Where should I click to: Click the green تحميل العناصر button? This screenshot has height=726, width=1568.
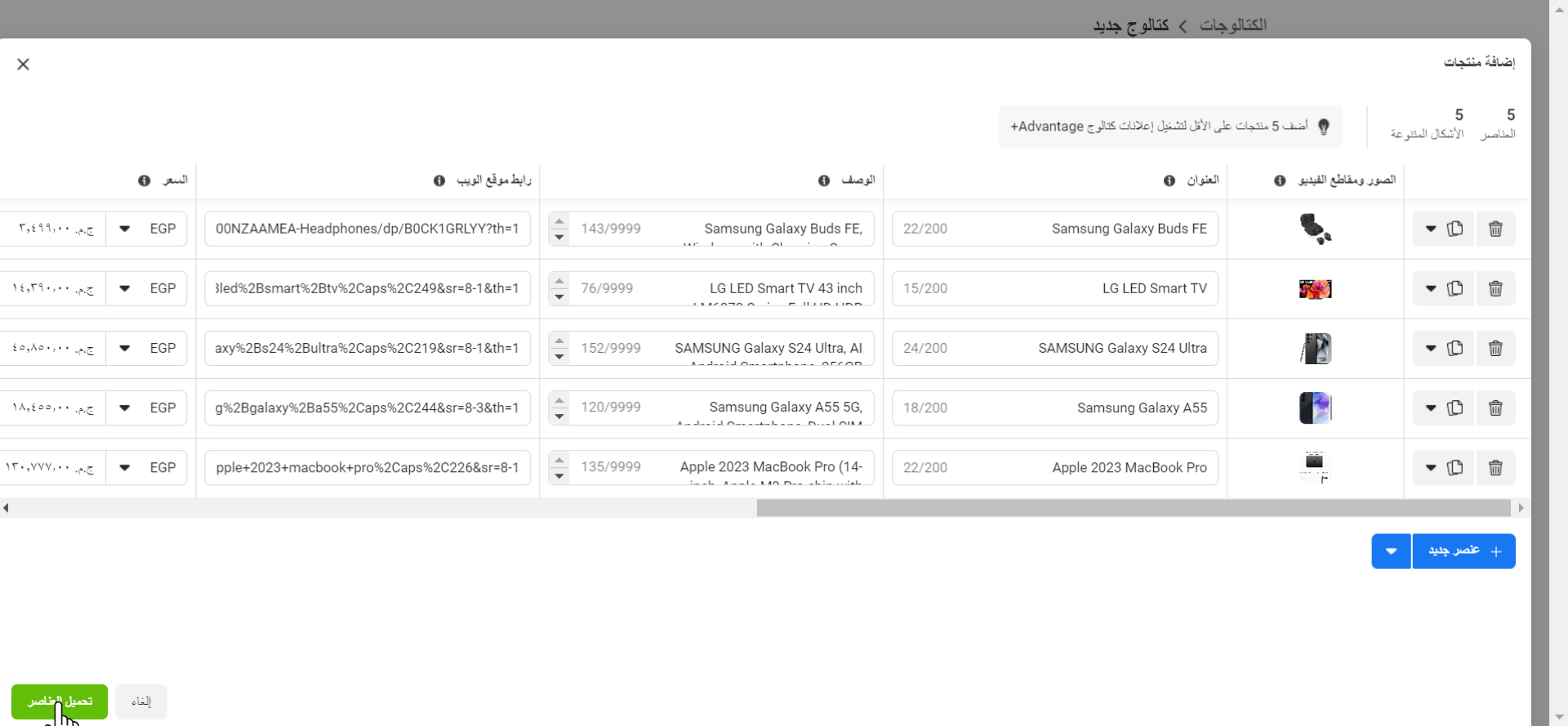tap(60, 702)
